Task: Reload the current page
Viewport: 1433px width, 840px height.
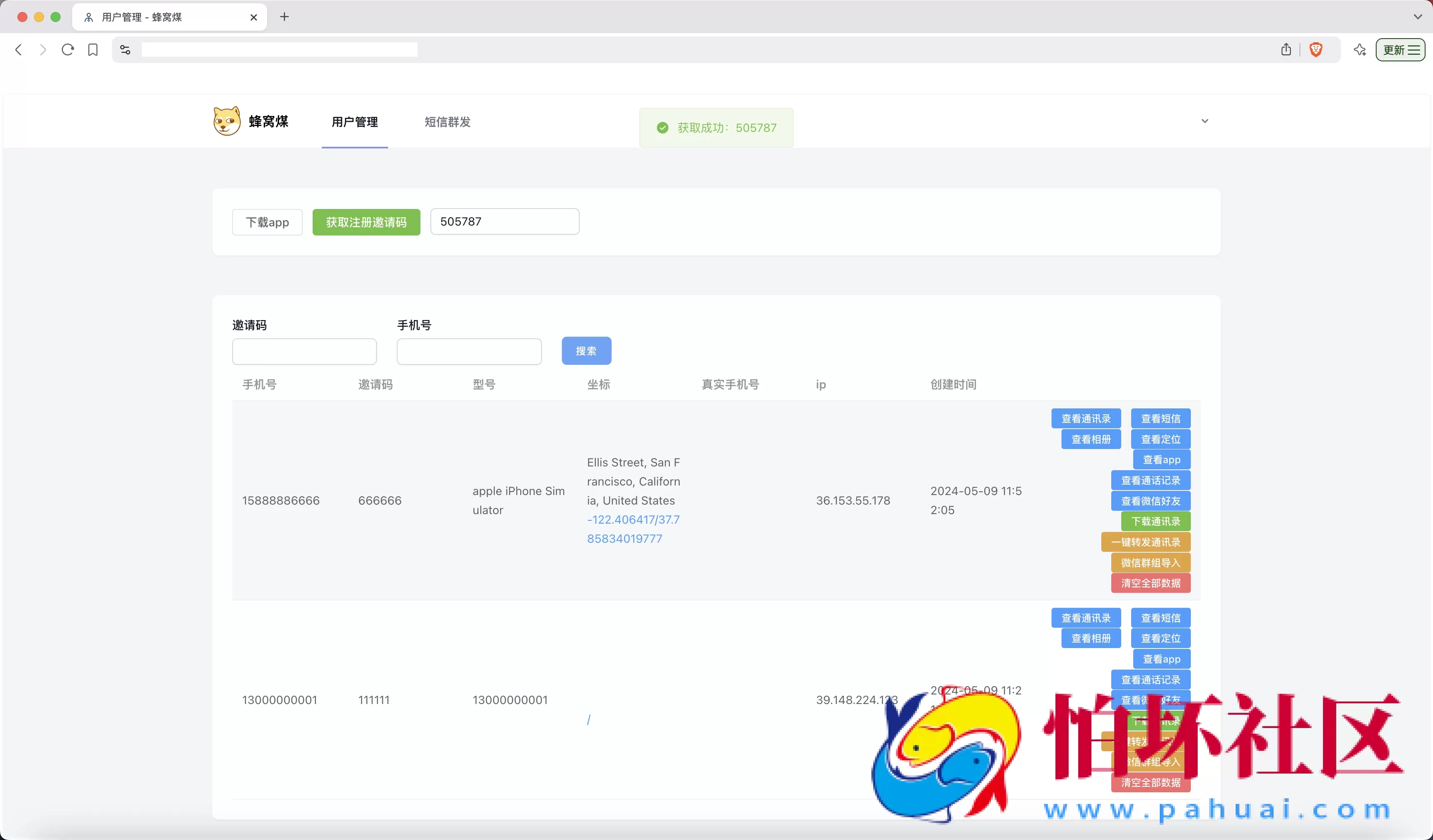Action: [68, 50]
